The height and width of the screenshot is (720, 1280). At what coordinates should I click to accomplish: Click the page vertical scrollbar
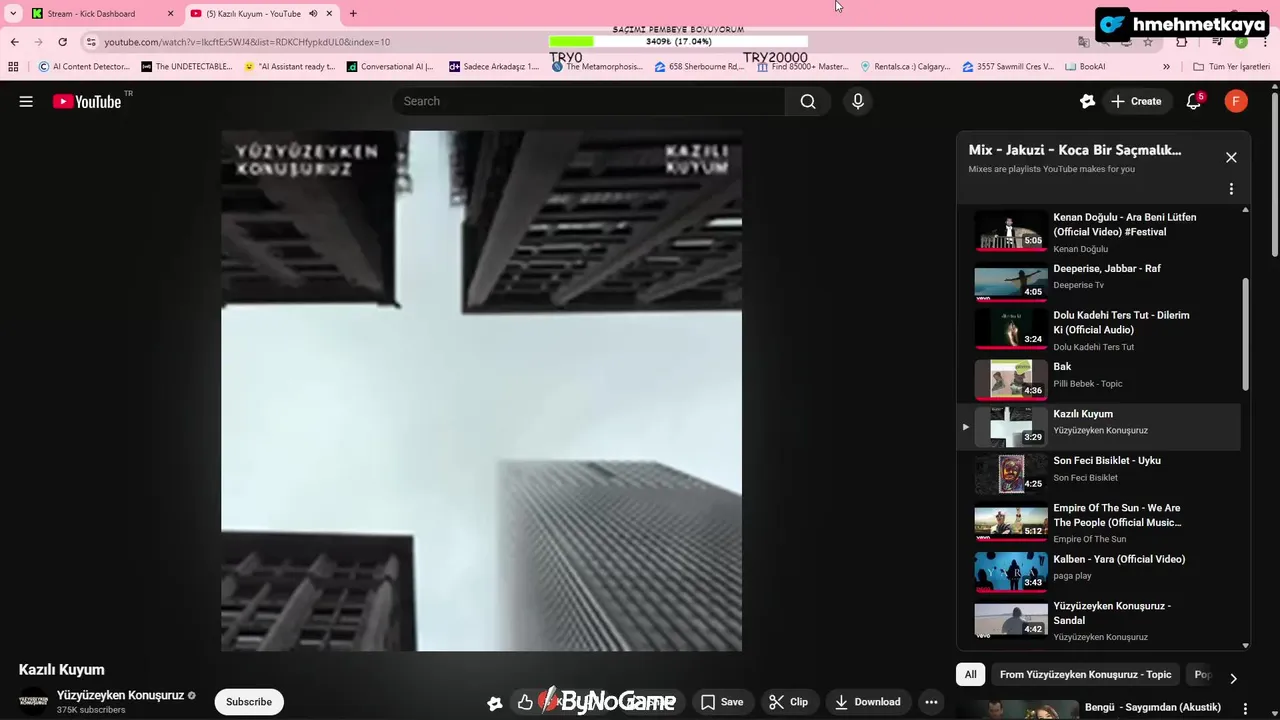1274,176
